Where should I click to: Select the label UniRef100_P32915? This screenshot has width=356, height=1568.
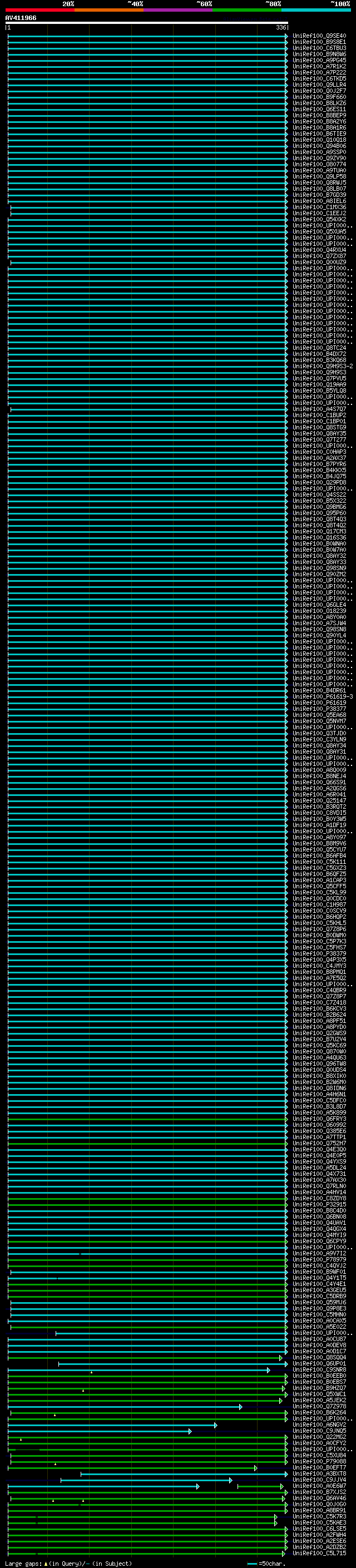(x=319, y=1205)
